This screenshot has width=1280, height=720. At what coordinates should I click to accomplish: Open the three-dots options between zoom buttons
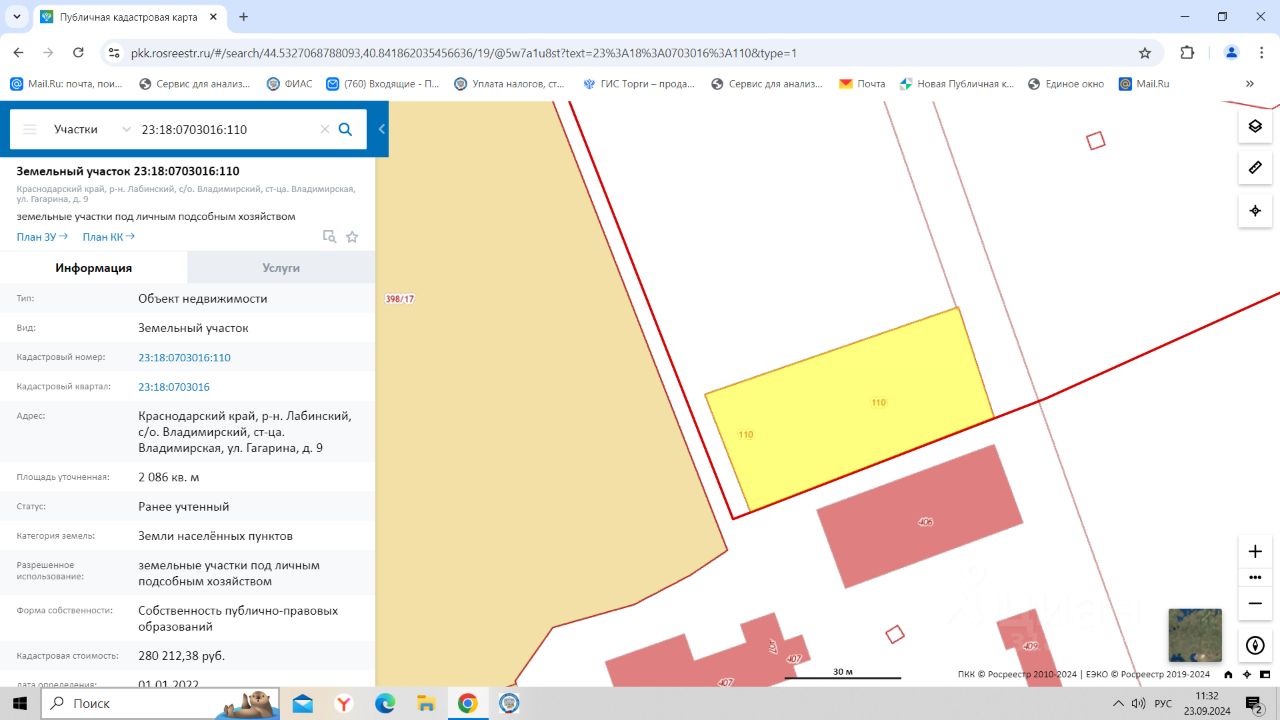point(1255,578)
